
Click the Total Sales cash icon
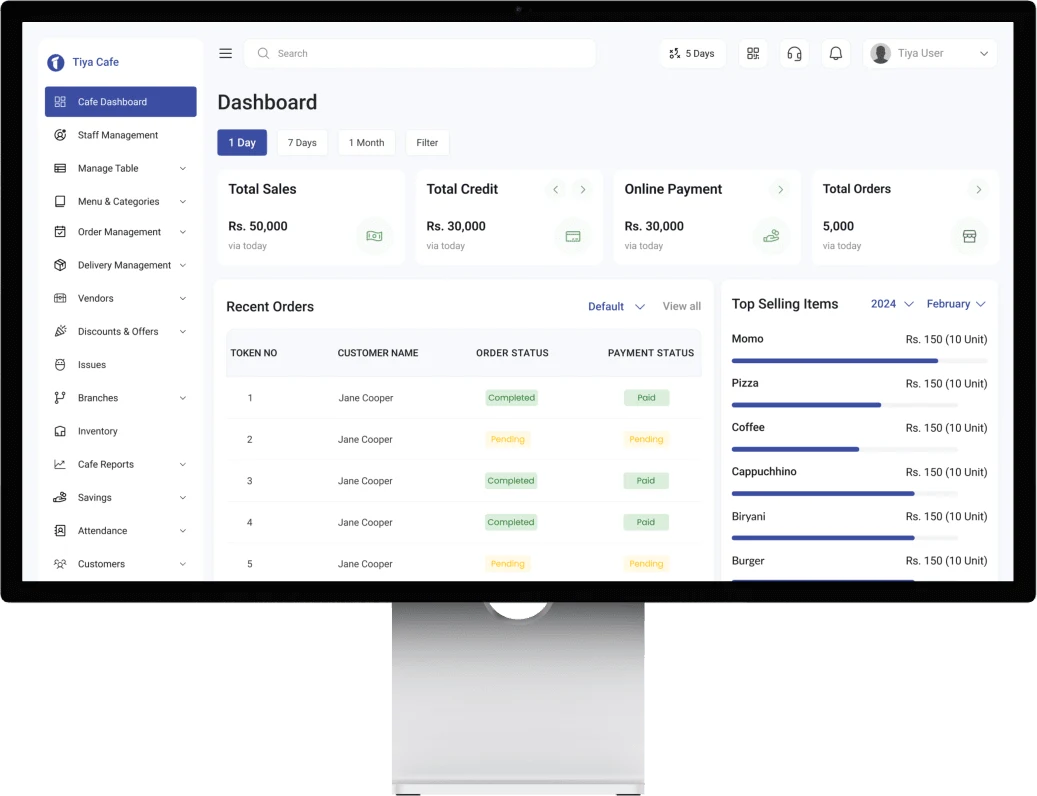point(374,237)
